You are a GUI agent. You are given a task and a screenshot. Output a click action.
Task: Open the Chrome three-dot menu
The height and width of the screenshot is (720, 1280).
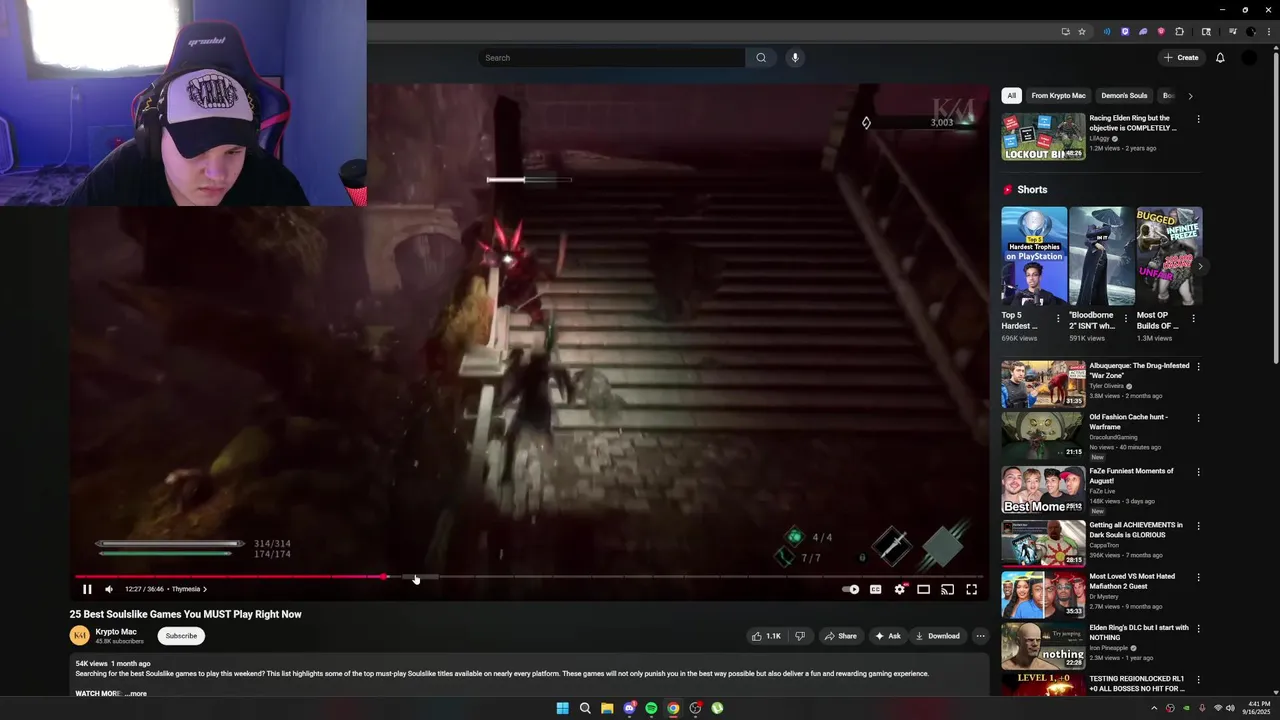point(1270,32)
